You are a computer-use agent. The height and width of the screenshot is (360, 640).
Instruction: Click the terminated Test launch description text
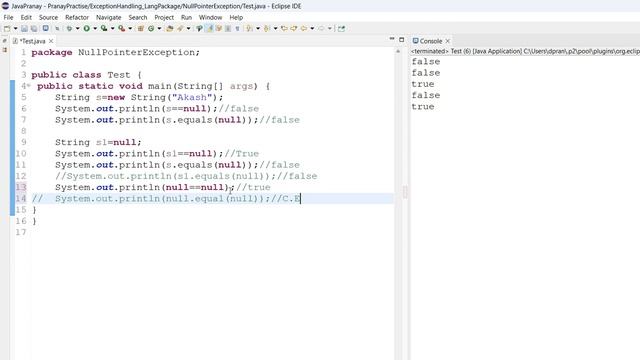(x=526, y=51)
